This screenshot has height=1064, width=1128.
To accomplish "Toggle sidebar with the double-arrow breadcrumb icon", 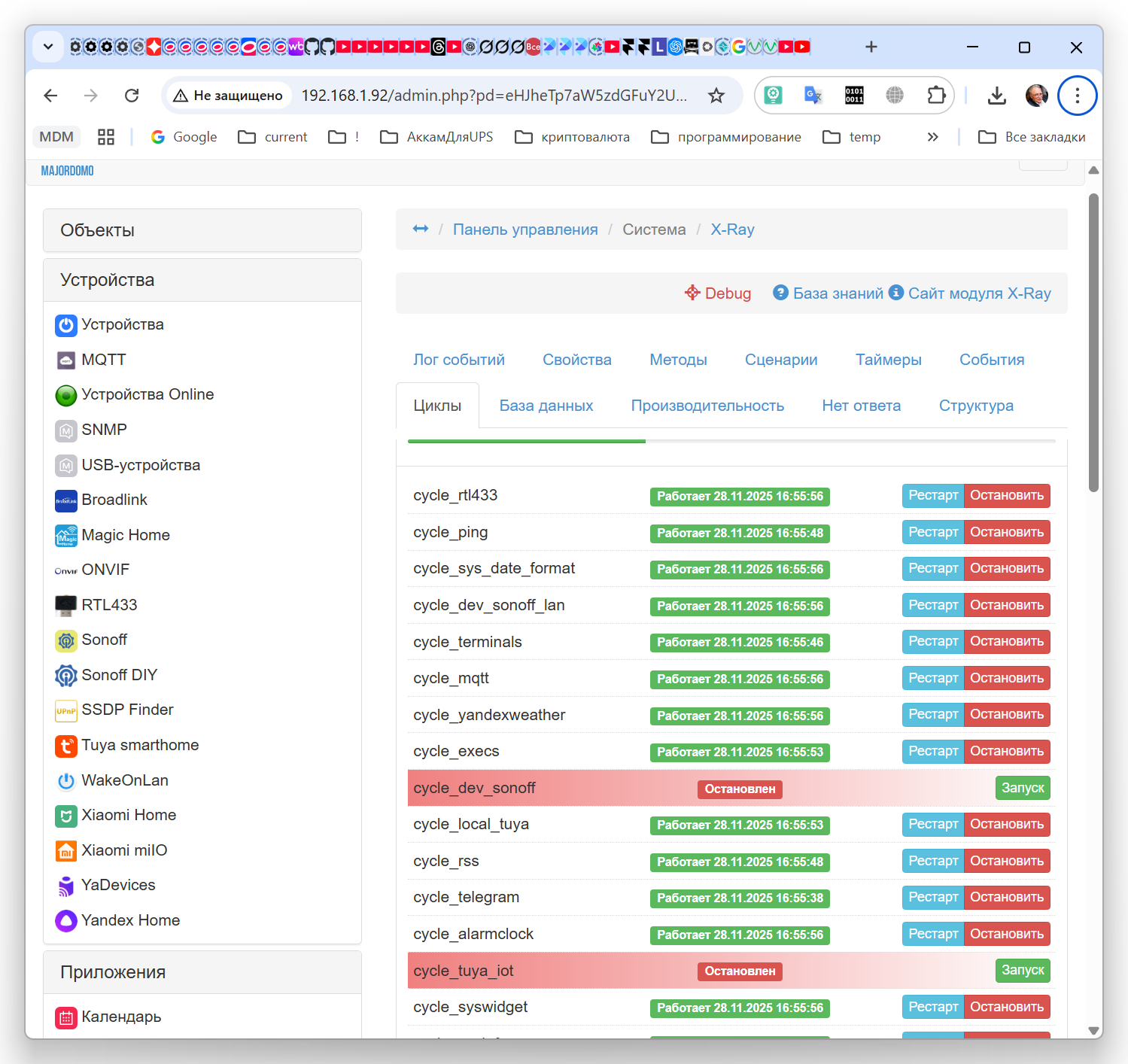I will pos(421,229).
